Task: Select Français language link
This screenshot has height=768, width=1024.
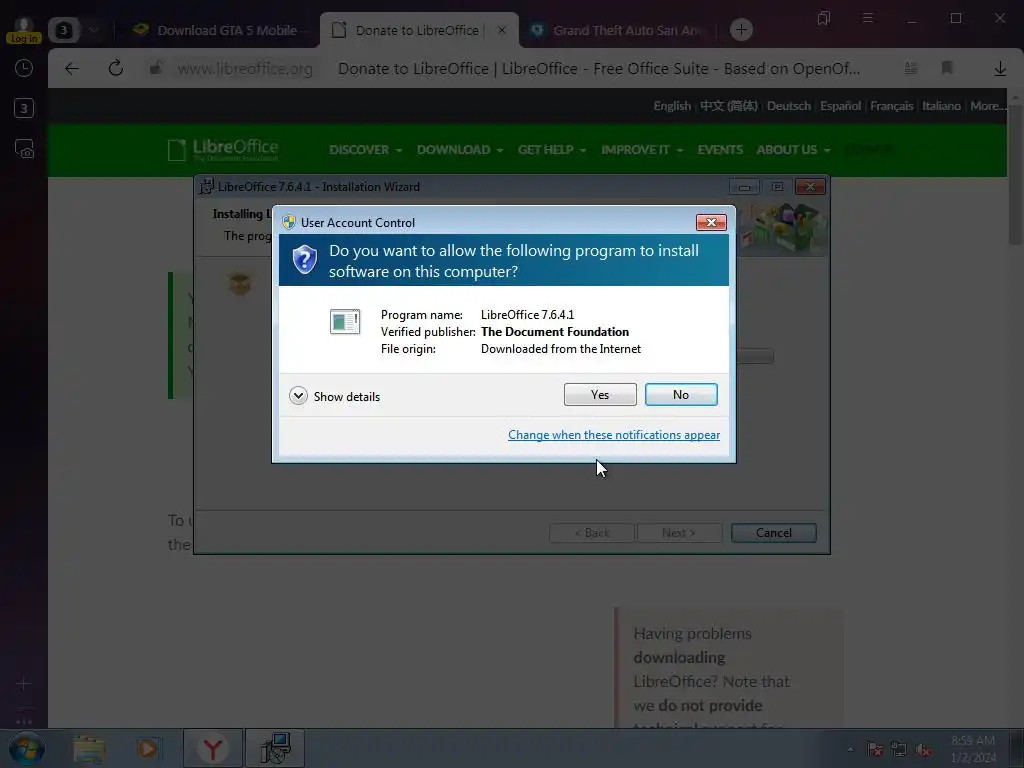Action: pos(891,106)
